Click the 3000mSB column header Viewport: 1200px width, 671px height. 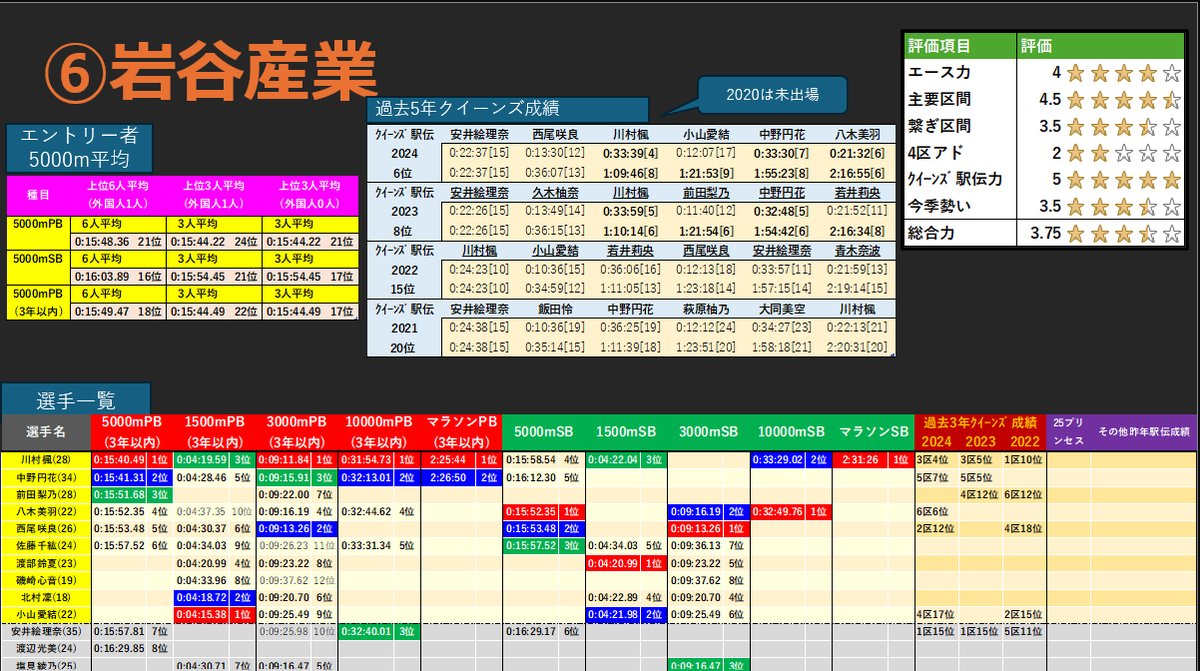click(x=708, y=432)
